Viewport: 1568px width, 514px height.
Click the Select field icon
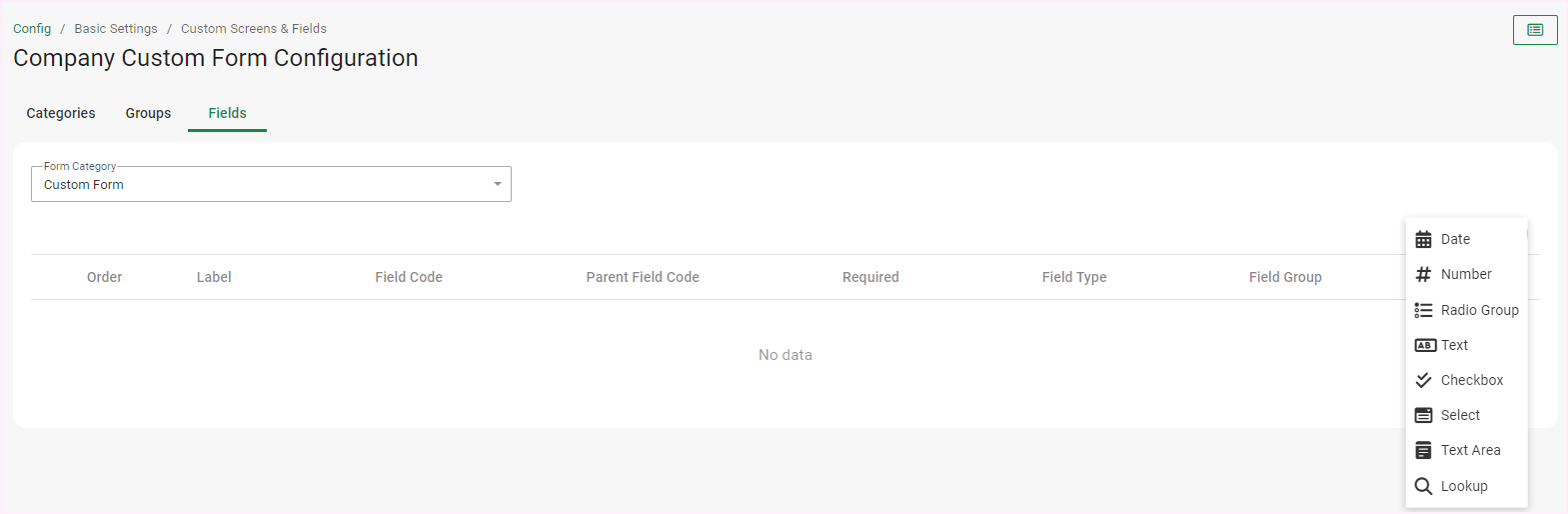(1423, 415)
